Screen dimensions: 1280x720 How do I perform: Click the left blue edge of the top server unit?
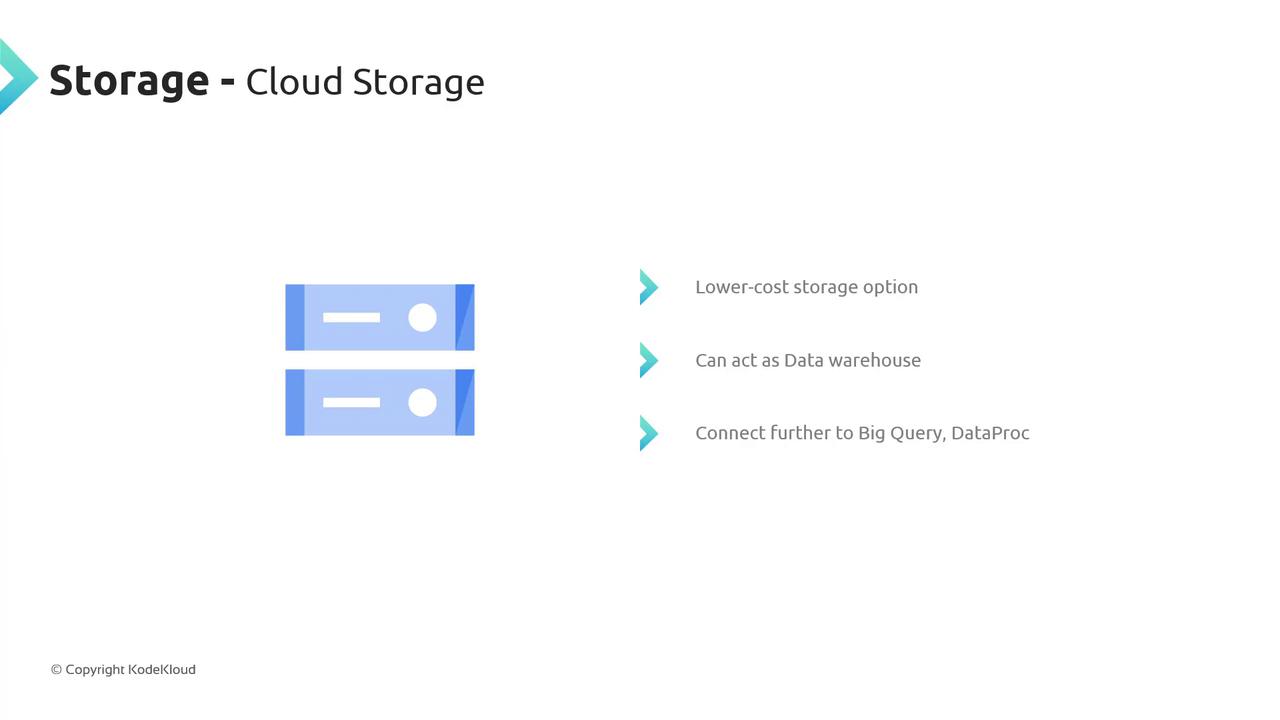point(295,317)
